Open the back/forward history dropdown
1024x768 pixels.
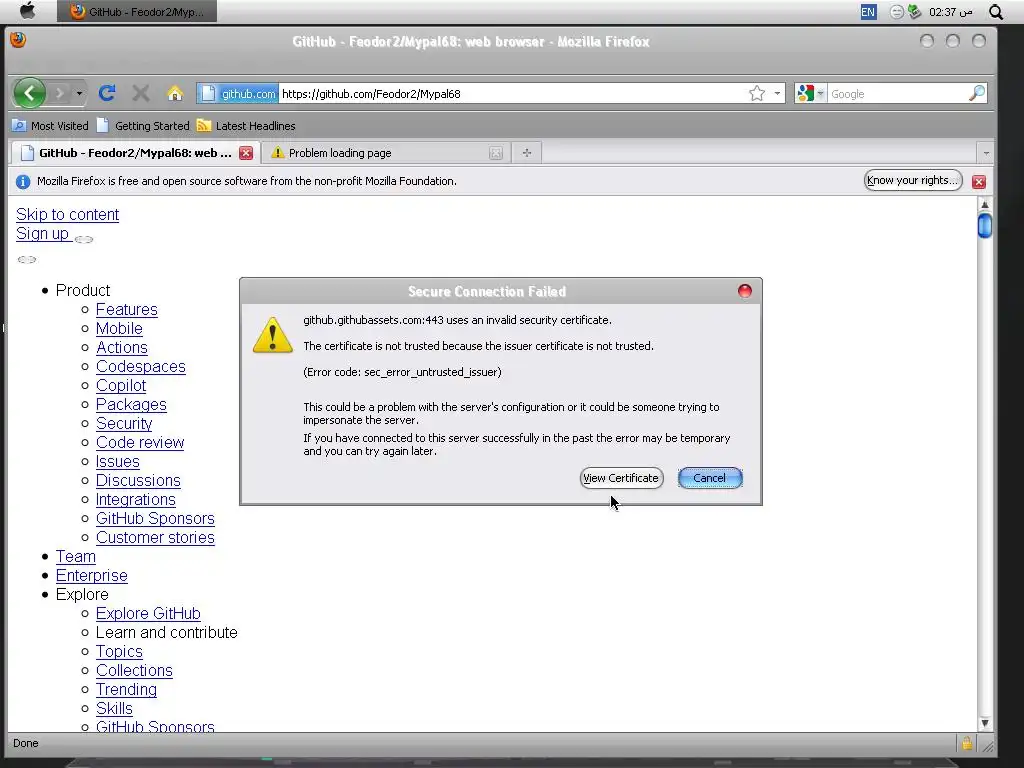pos(79,93)
